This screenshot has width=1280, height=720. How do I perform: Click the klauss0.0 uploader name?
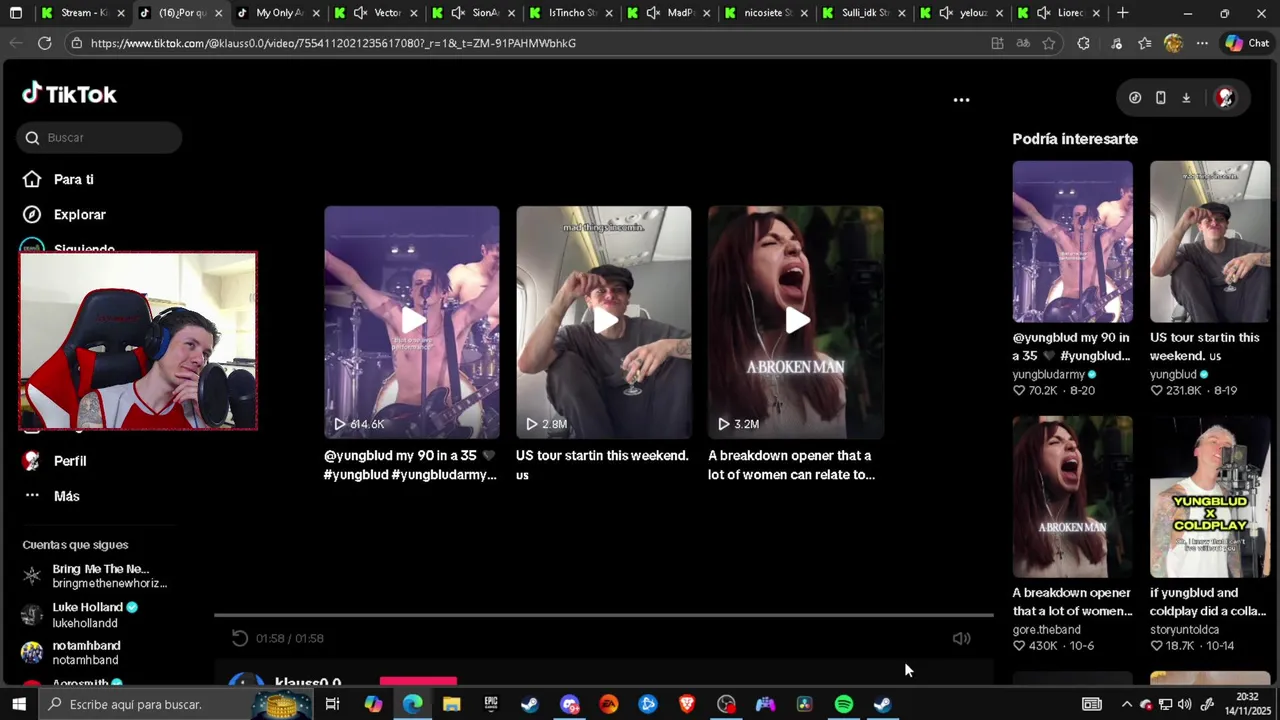tap(308, 682)
